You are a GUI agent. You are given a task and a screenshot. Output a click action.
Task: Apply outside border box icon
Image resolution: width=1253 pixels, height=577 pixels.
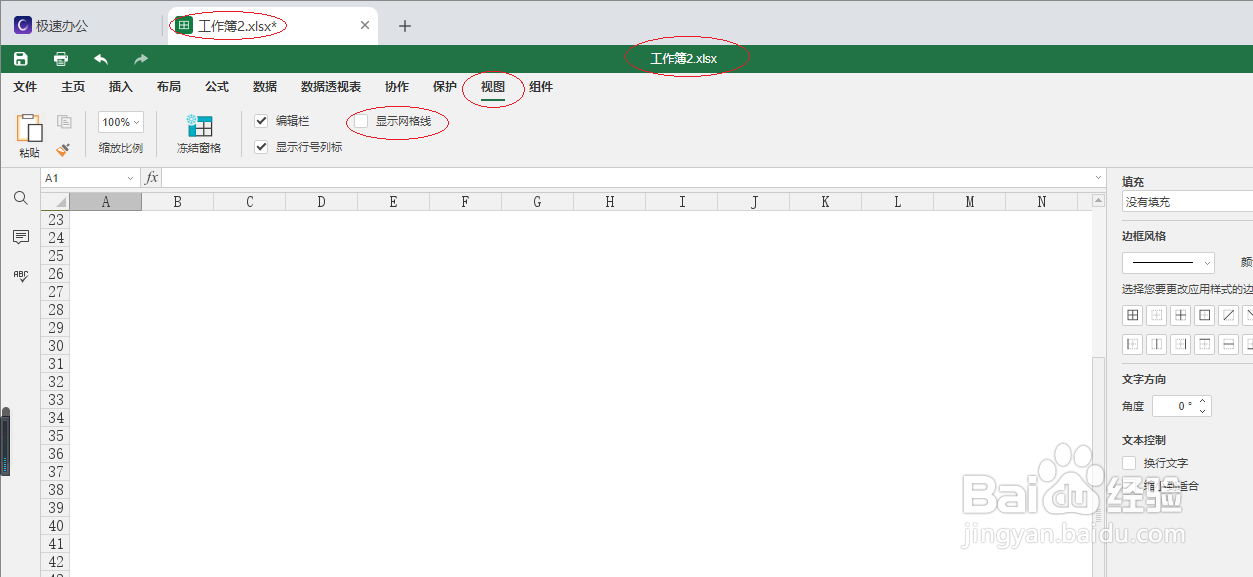click(1205, 315)
